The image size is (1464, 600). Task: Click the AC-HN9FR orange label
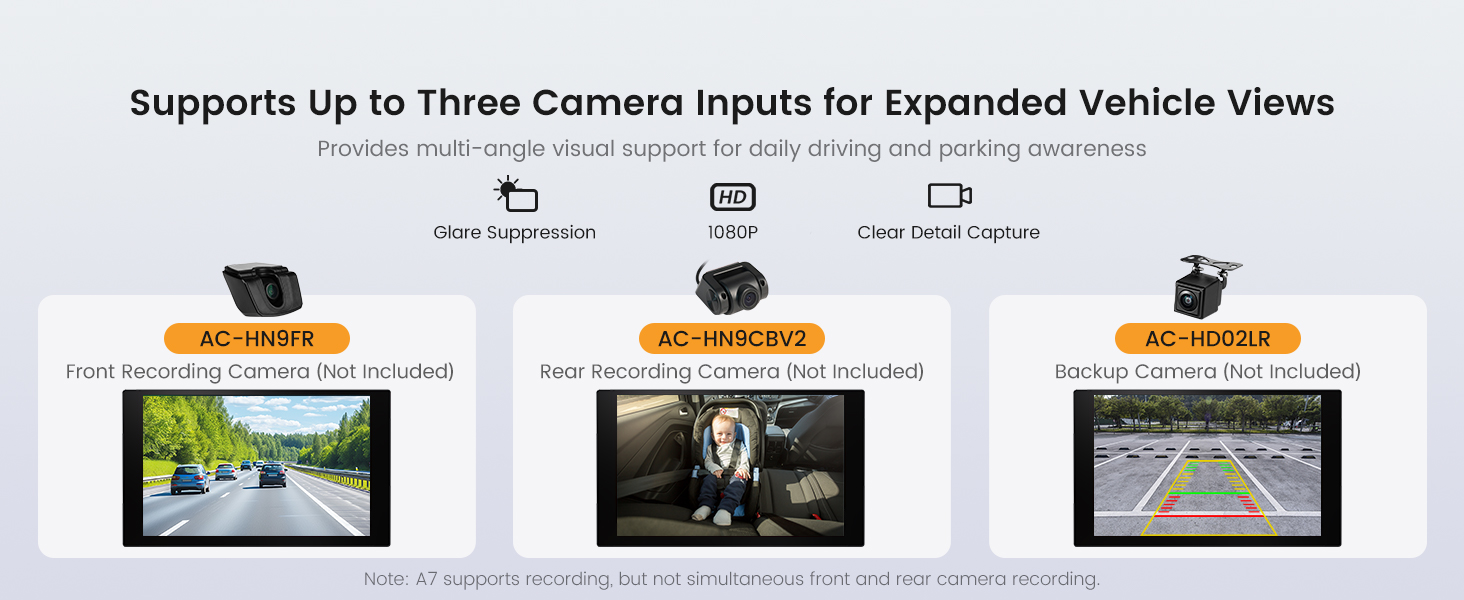pyautogui.click(x=257, y=339)
